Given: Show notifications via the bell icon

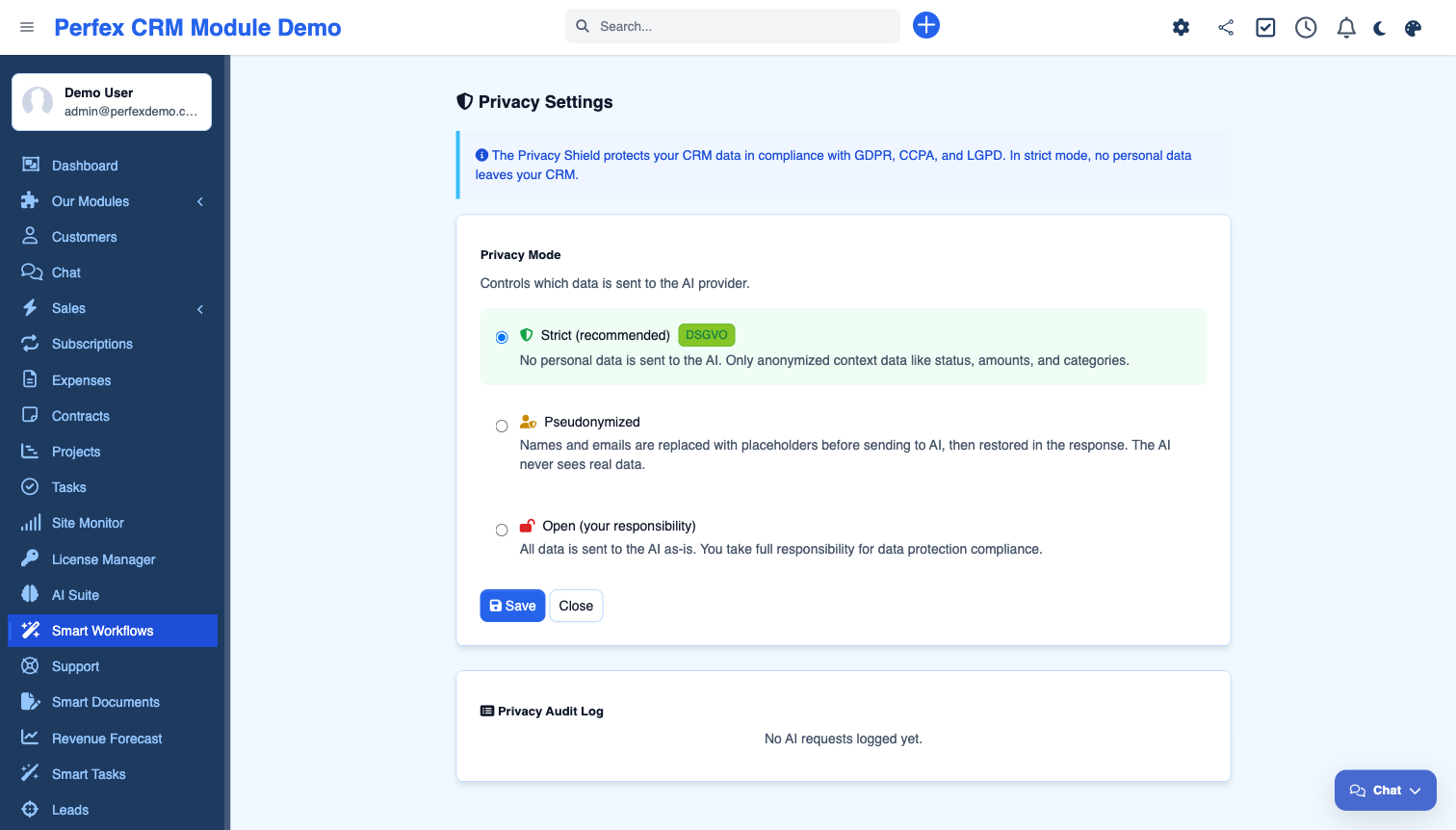Looking at the screenshot, I should (x=1346, y=28).
